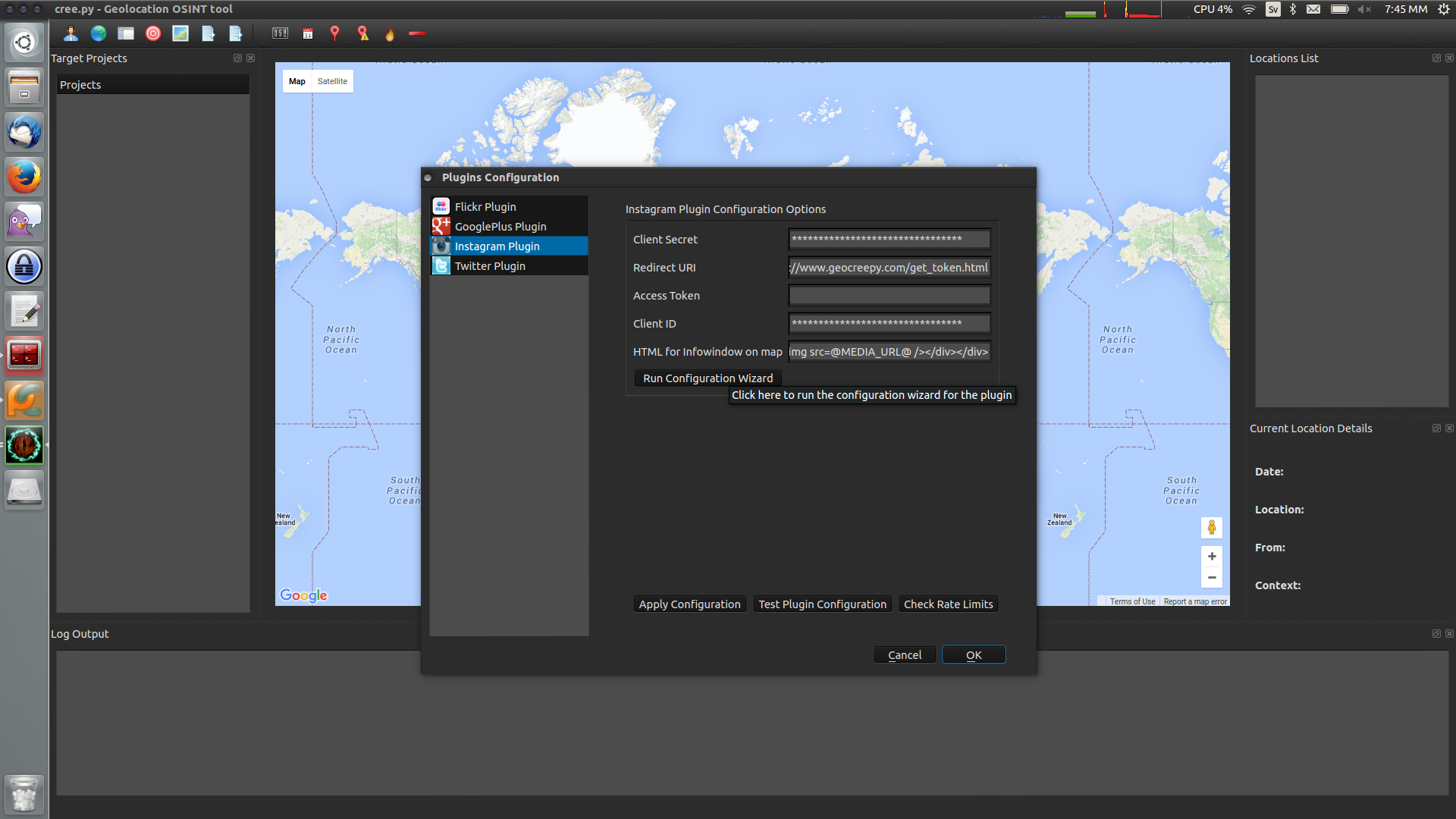
Task: Focus the HTML for Infowindow field
Action: tap(890, 351)
